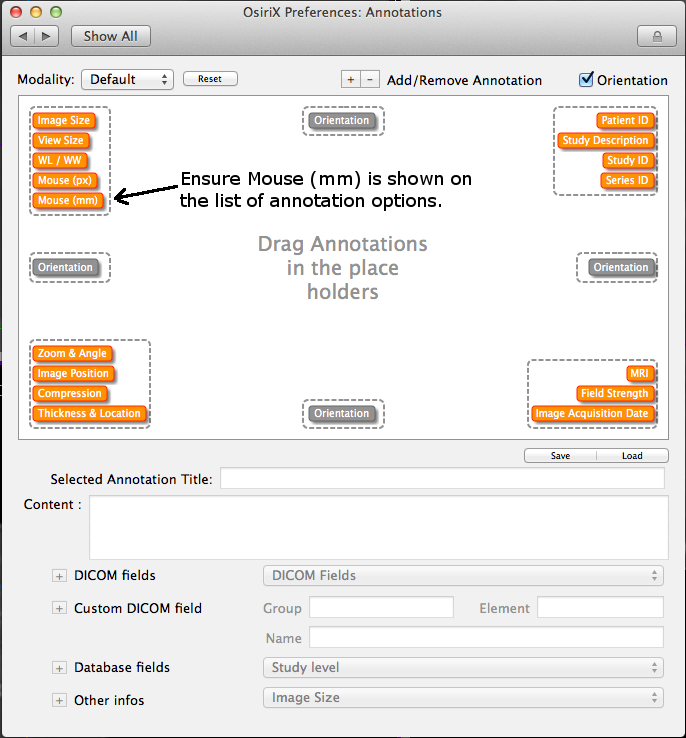
Task: Add DICOM fields with plus button
Action: click(59, 576)
